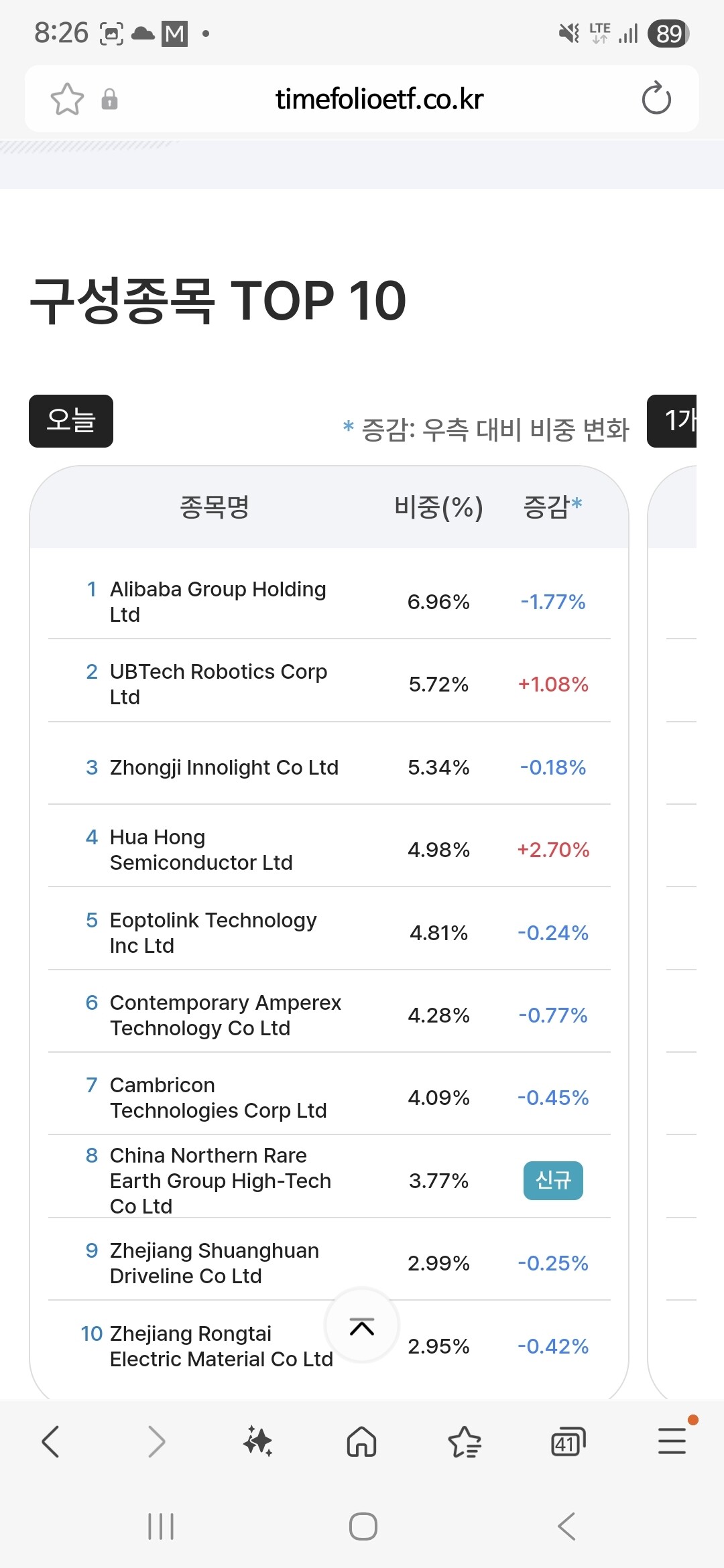This screenshot has height=1568, width=724.
Task: Tap the padlock site security icon
Action: point(109,99)
